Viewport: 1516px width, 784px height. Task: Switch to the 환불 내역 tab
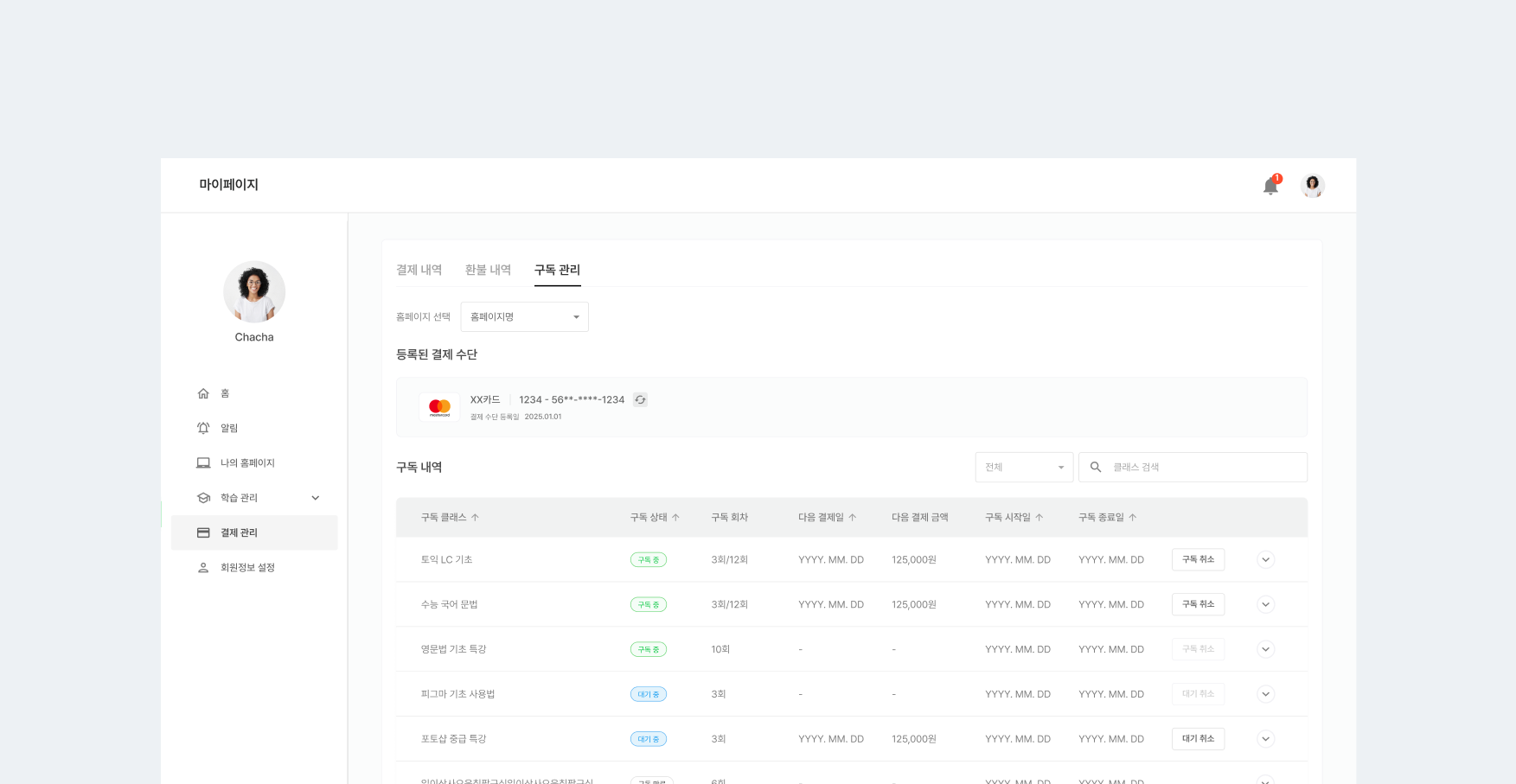coord(488,270)
